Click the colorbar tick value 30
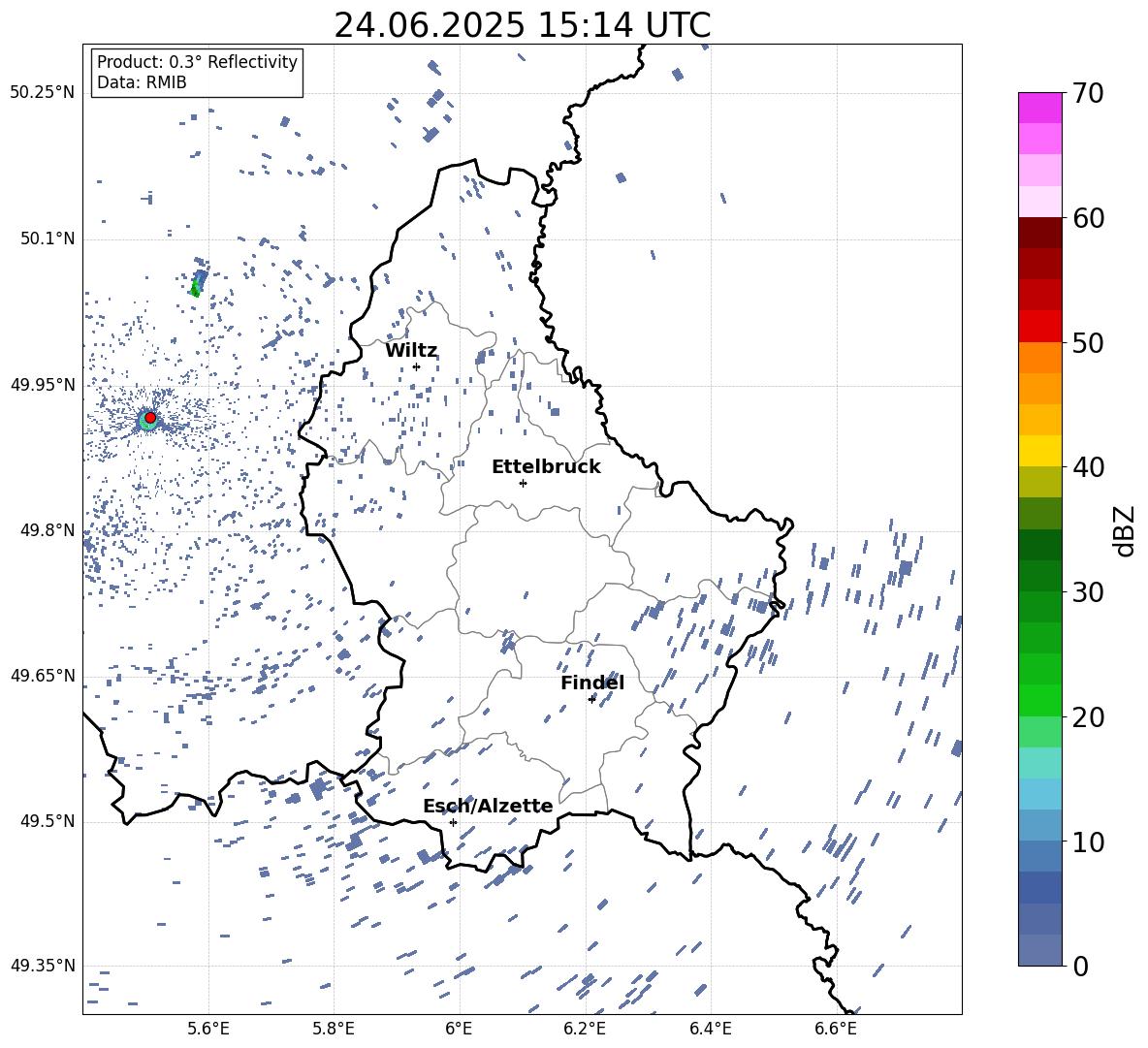The width and height of the screenshot is (1148, 1048). click(1088, 592)
